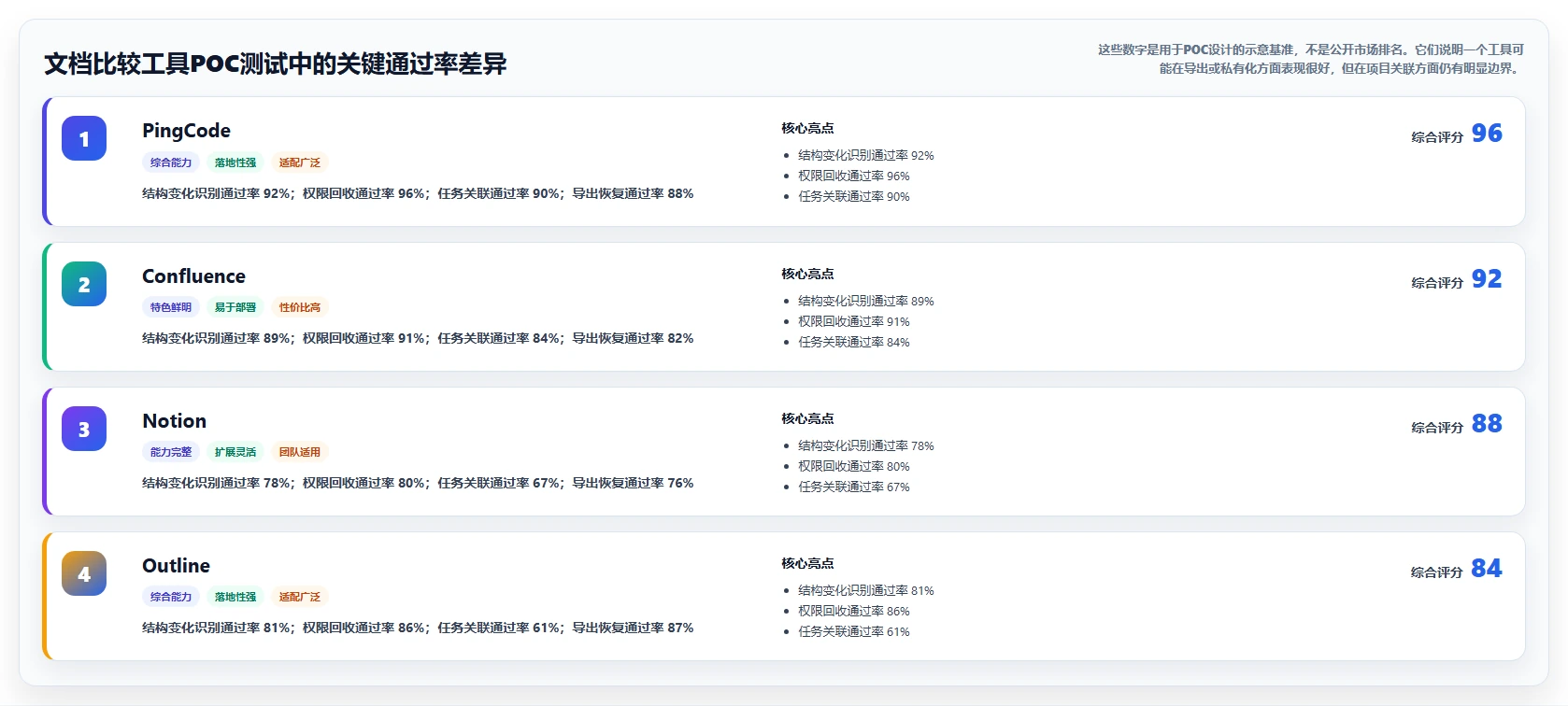Click bullet 结构变化识别通过率 92%
The height and width of the screenshot is (706, 1568).
click(866, 156)
